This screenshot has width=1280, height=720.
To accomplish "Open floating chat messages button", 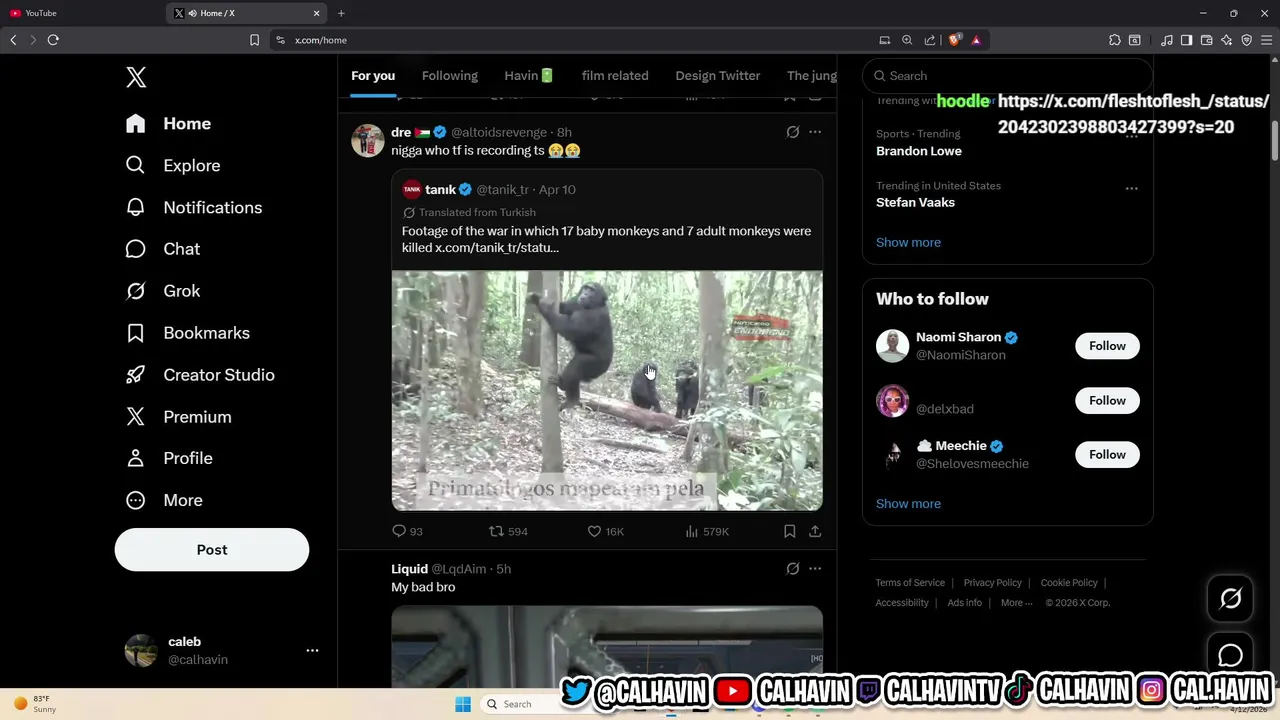I will [1230, 656].
